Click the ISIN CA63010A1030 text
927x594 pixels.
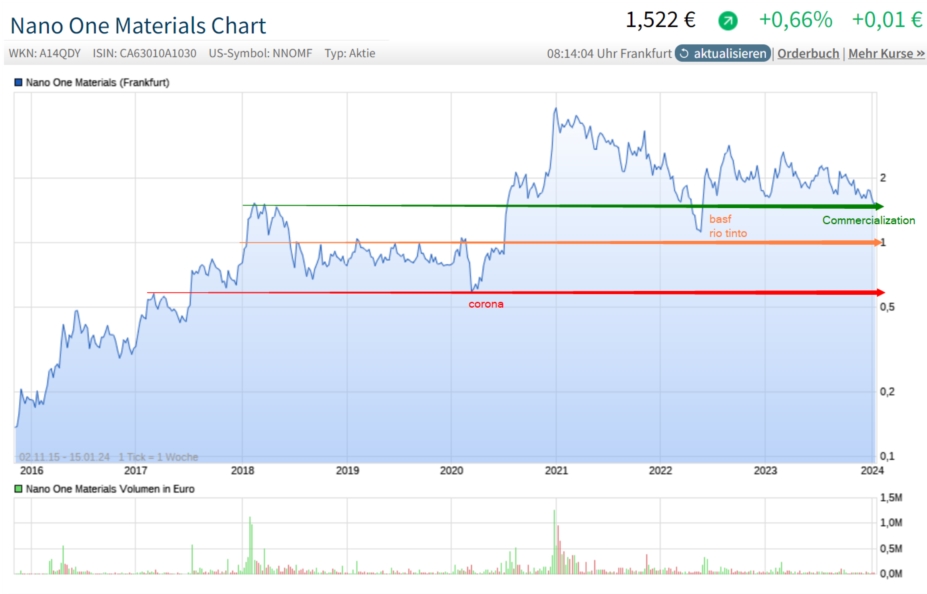point(144,53)
